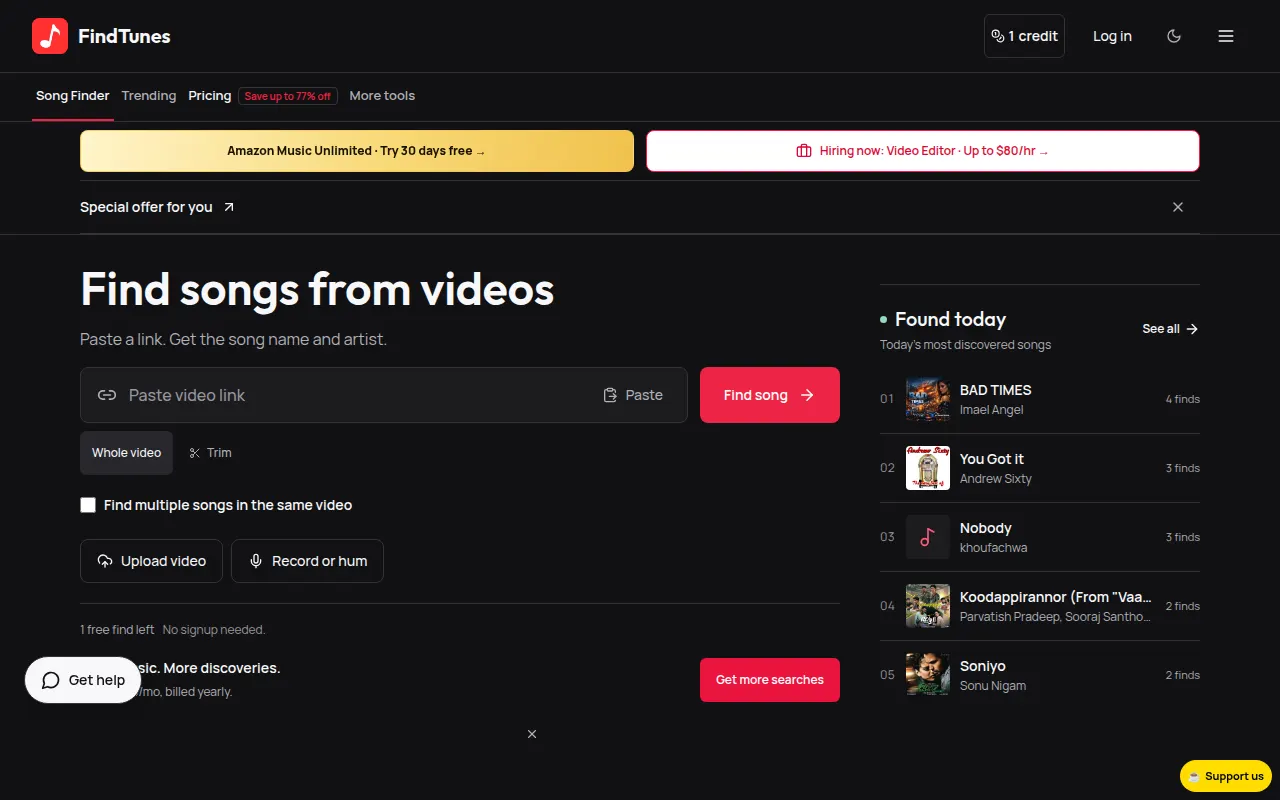Open the Trending tab

click(x=149, y=96)
